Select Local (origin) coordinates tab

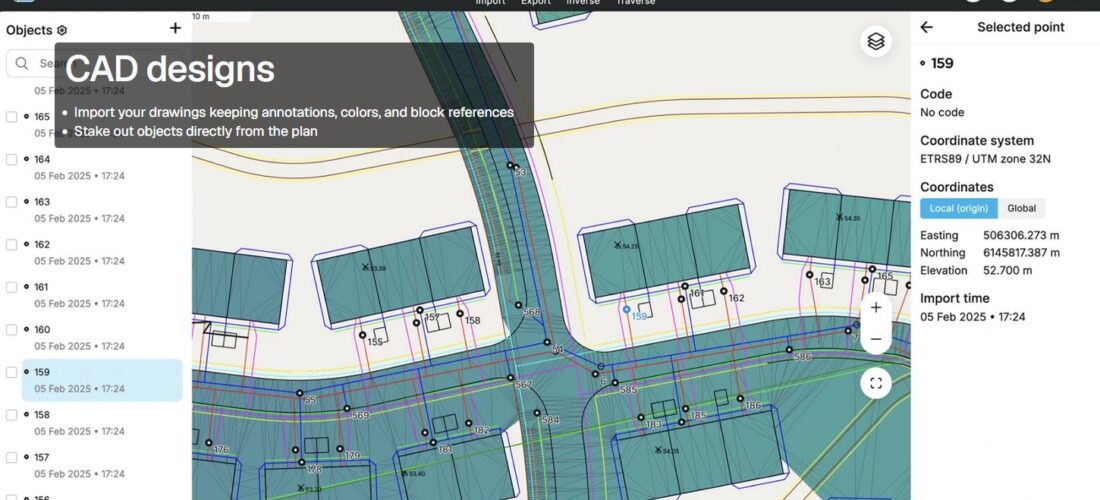(x=958, y=209)
